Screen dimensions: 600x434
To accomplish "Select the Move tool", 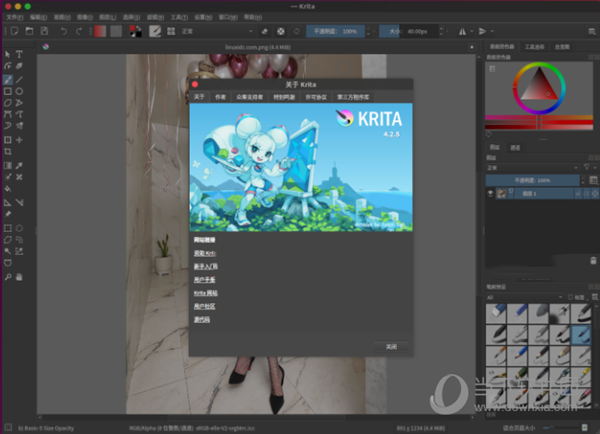I will pos(19,140).
